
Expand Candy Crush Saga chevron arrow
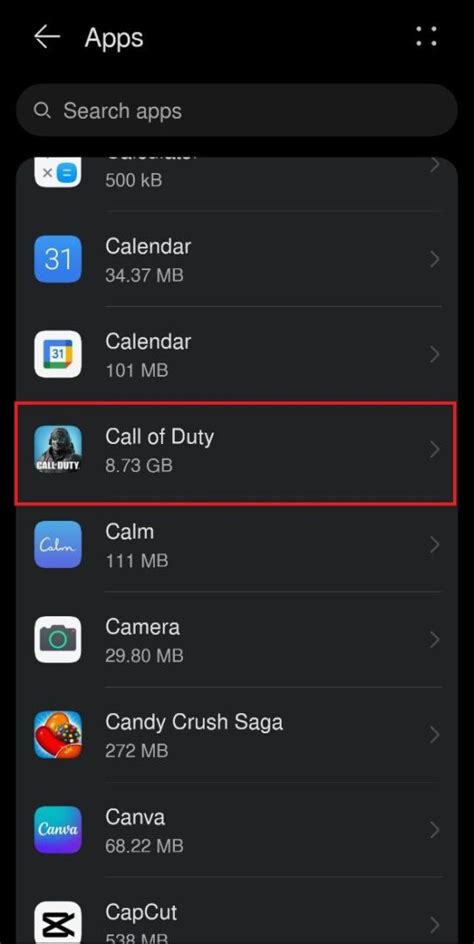point(434,735)
